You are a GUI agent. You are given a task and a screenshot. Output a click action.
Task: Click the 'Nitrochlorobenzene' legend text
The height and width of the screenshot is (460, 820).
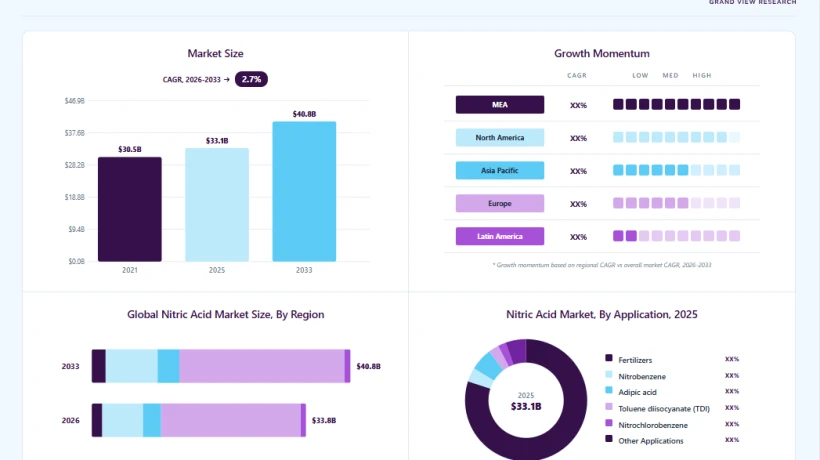(653, 425)
